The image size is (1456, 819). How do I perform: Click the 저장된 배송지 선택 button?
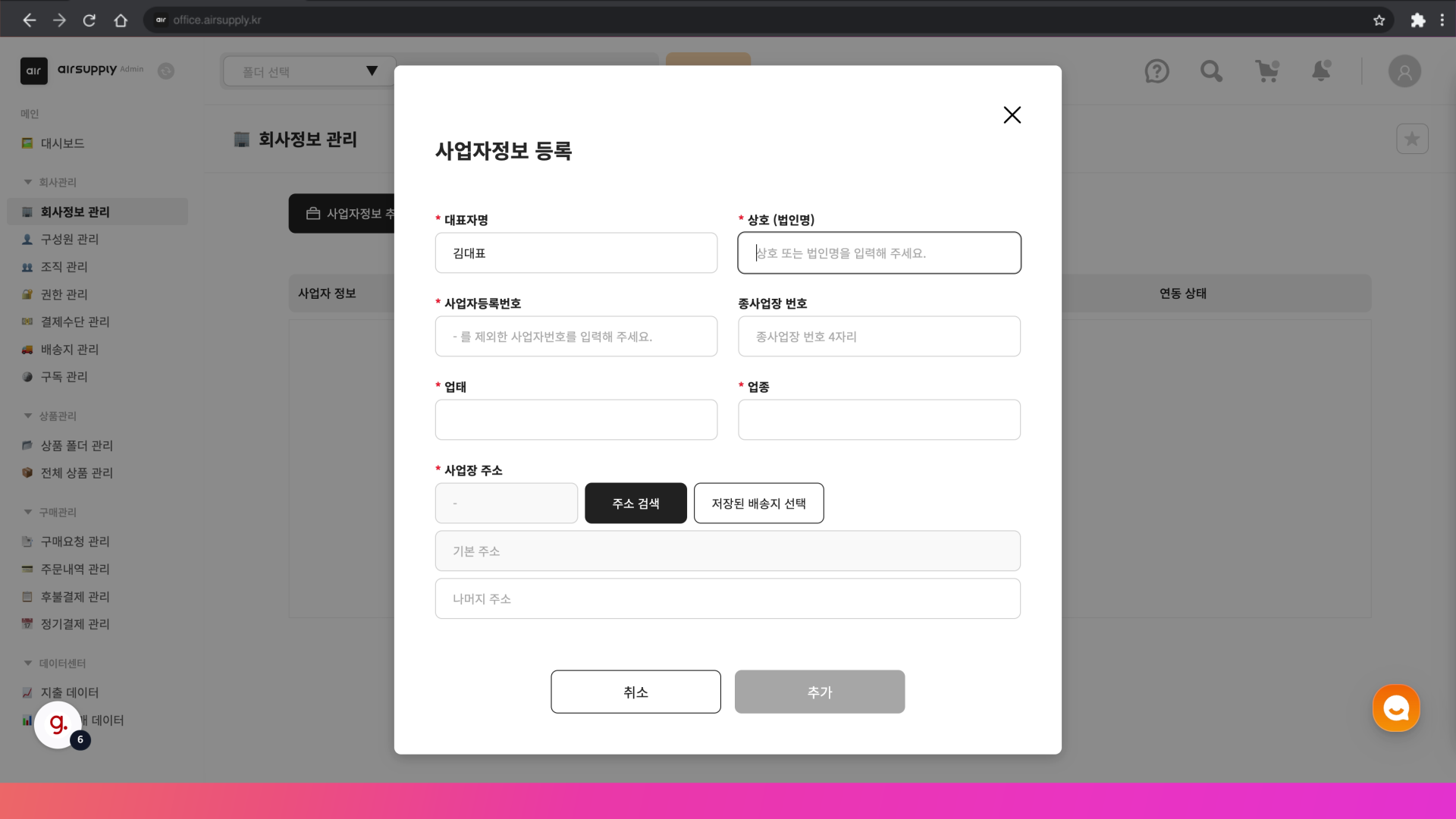[758, 504]
